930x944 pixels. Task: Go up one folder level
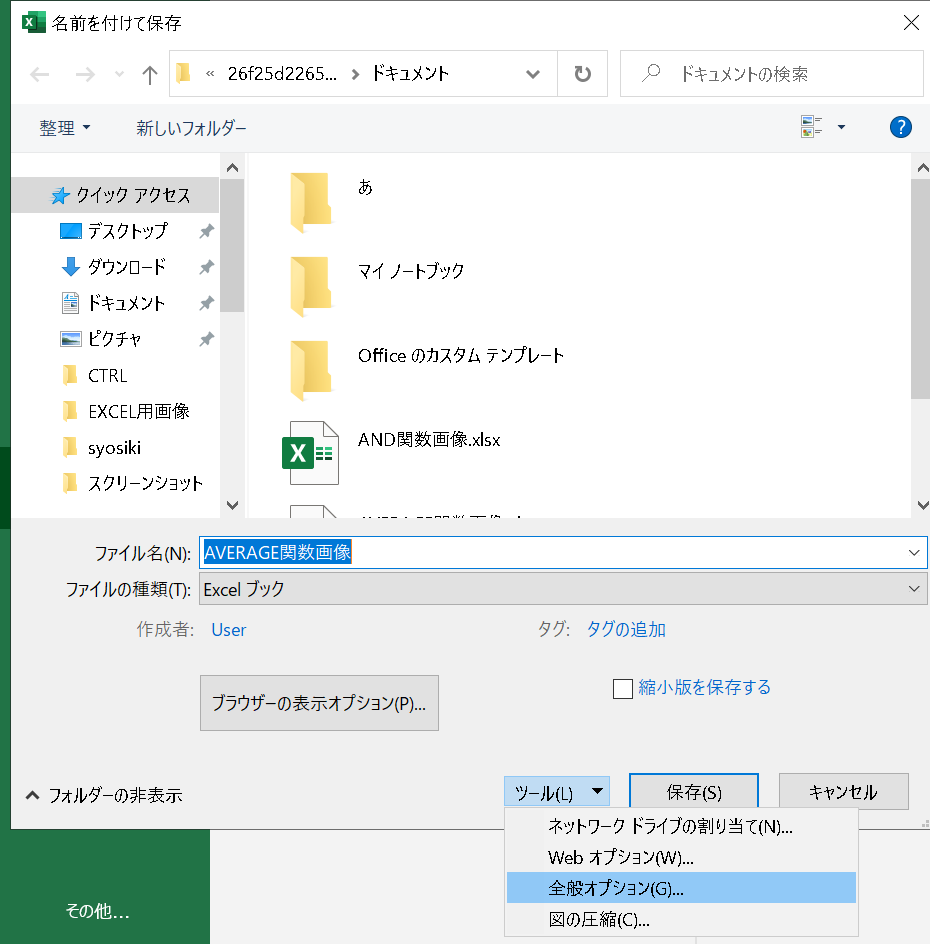point(149,75)
